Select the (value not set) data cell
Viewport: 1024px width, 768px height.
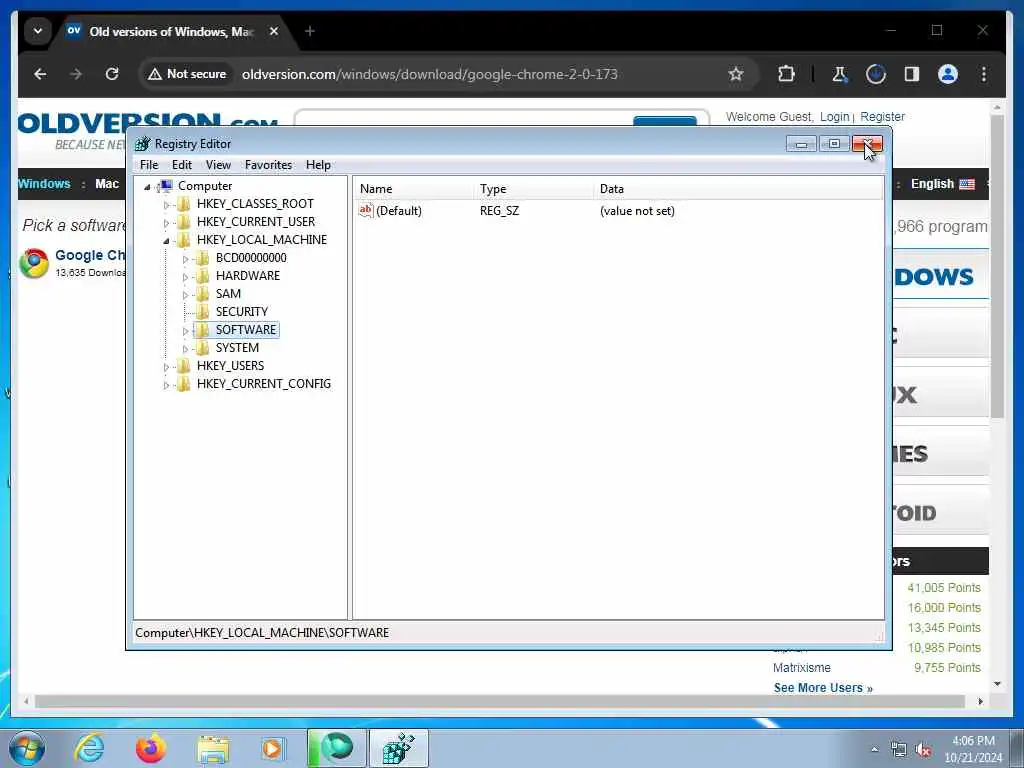point(637,211)
